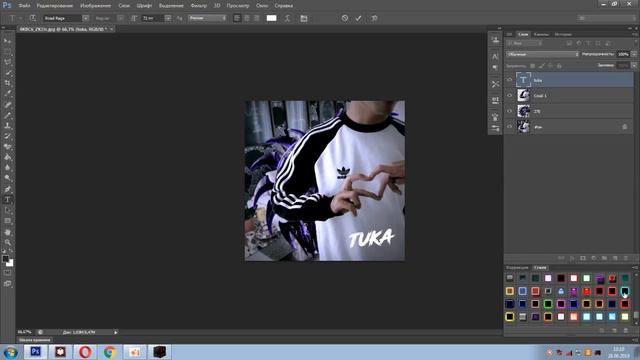640x360 pixels.
Task: Select the Eyedropper tool
Action: point(7,94)
